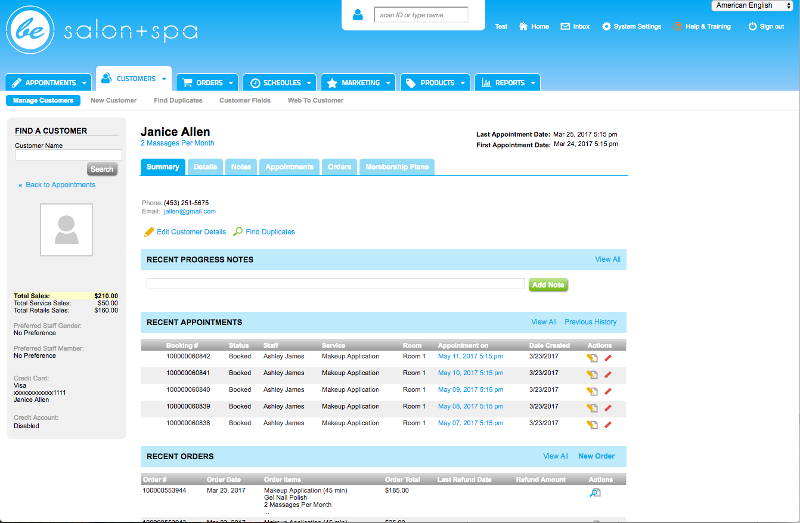Expand the Products menu arrow

click(x=462, y=83)
